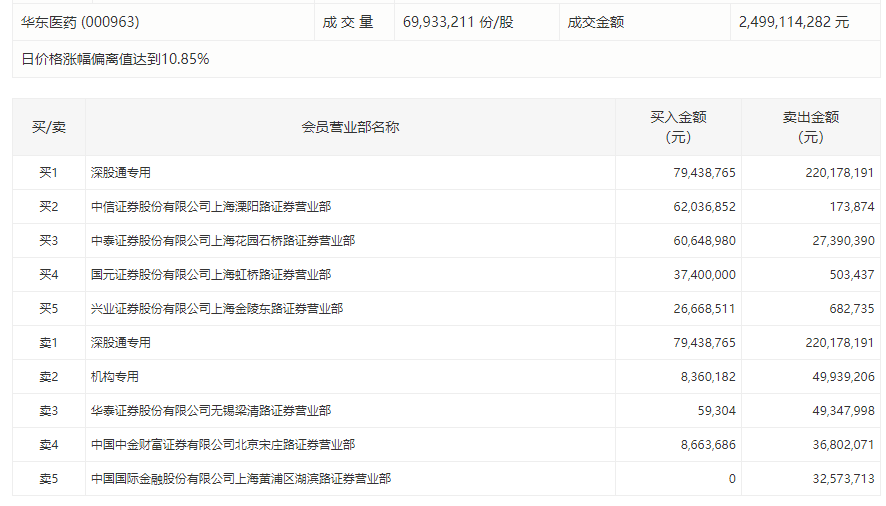This screenshot has height=506, width=886.
Task: Click sell amount 220,178,191 in 买1 row
Action: click(x=840, y=172)
